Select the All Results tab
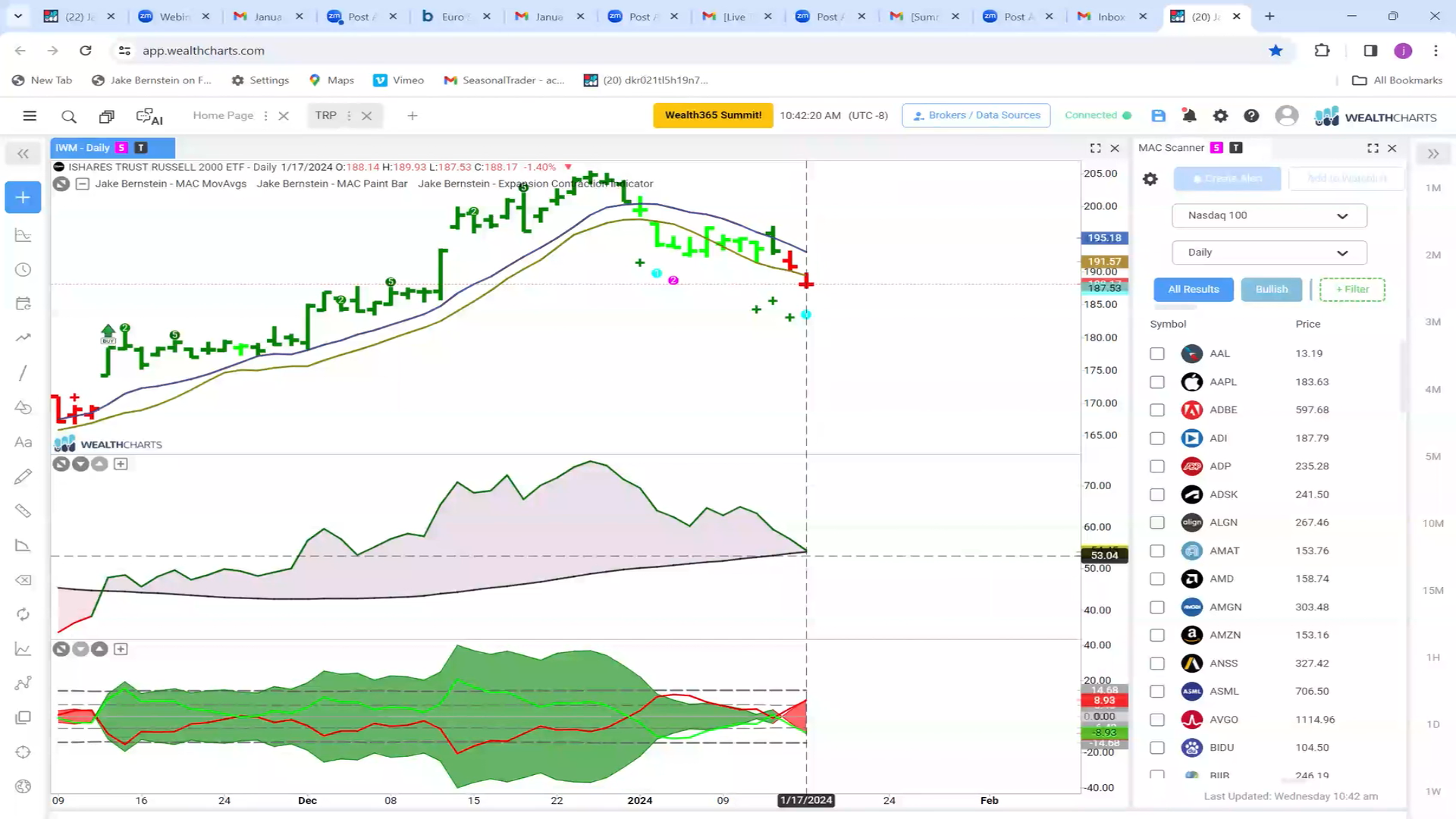Screen dimensions: 1456x819 (x=1194, y=290)
